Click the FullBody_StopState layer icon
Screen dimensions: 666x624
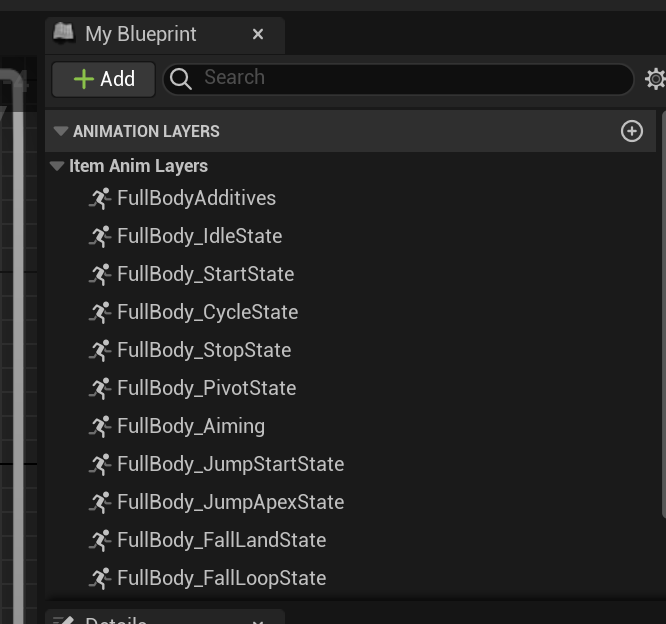[99, 350]
